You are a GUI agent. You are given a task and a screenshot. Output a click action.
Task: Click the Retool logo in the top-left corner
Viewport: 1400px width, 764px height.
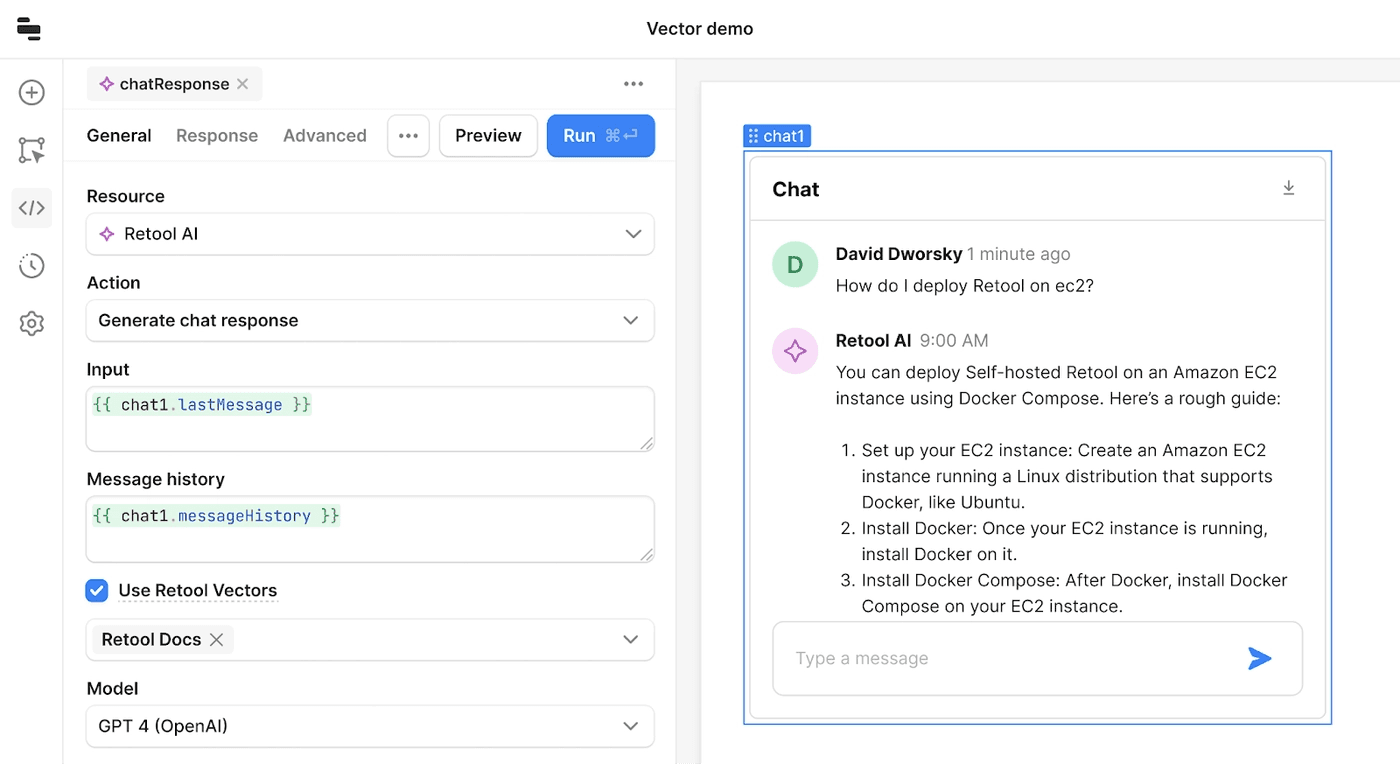coord(28,28)
